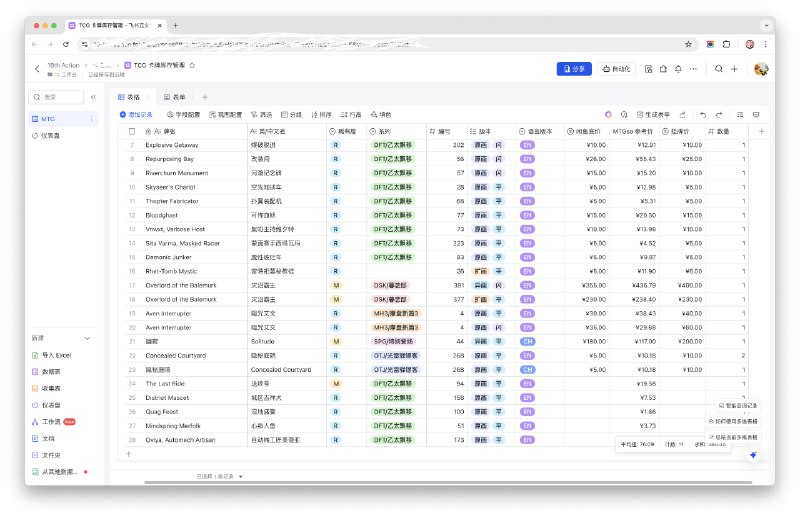This screenshot has height=518, width=800.
Task: Click the search magnifier icon in header
Action: point(718,69)
